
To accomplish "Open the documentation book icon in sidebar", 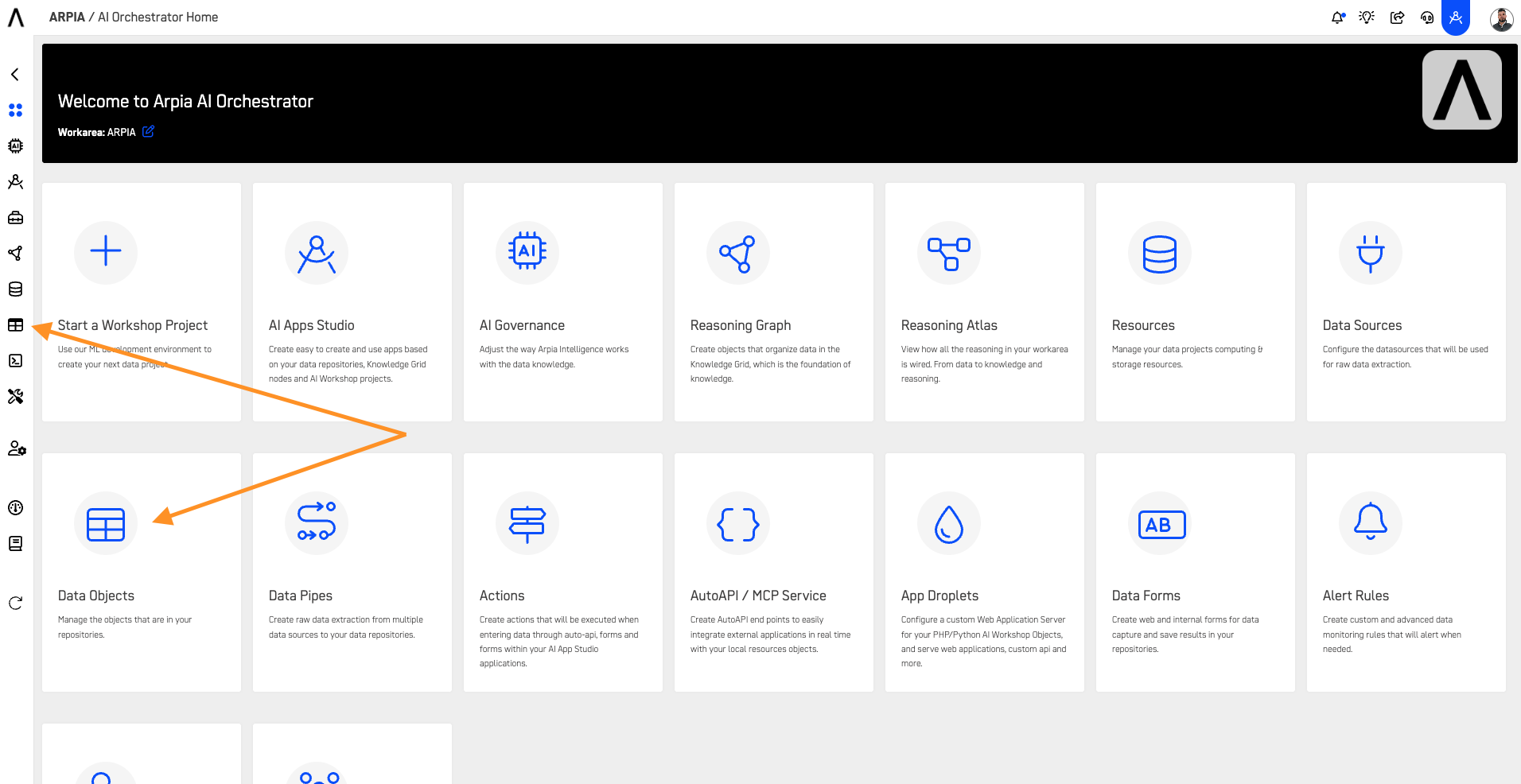I will tap(14, 544).
